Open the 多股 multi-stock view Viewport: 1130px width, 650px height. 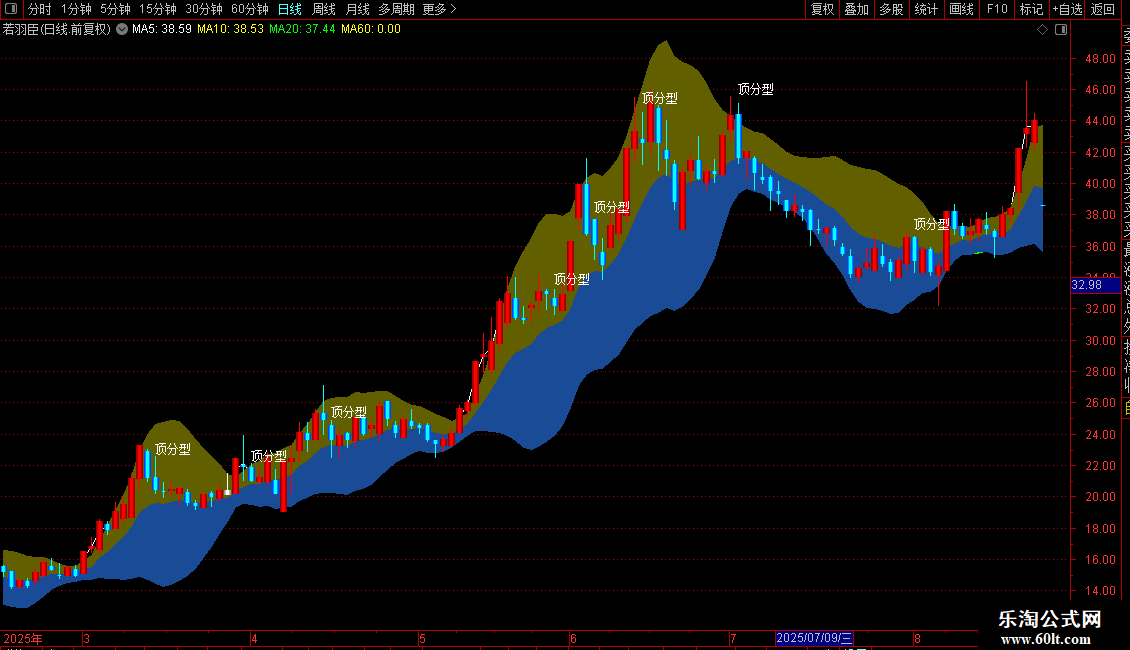point(891,9)
